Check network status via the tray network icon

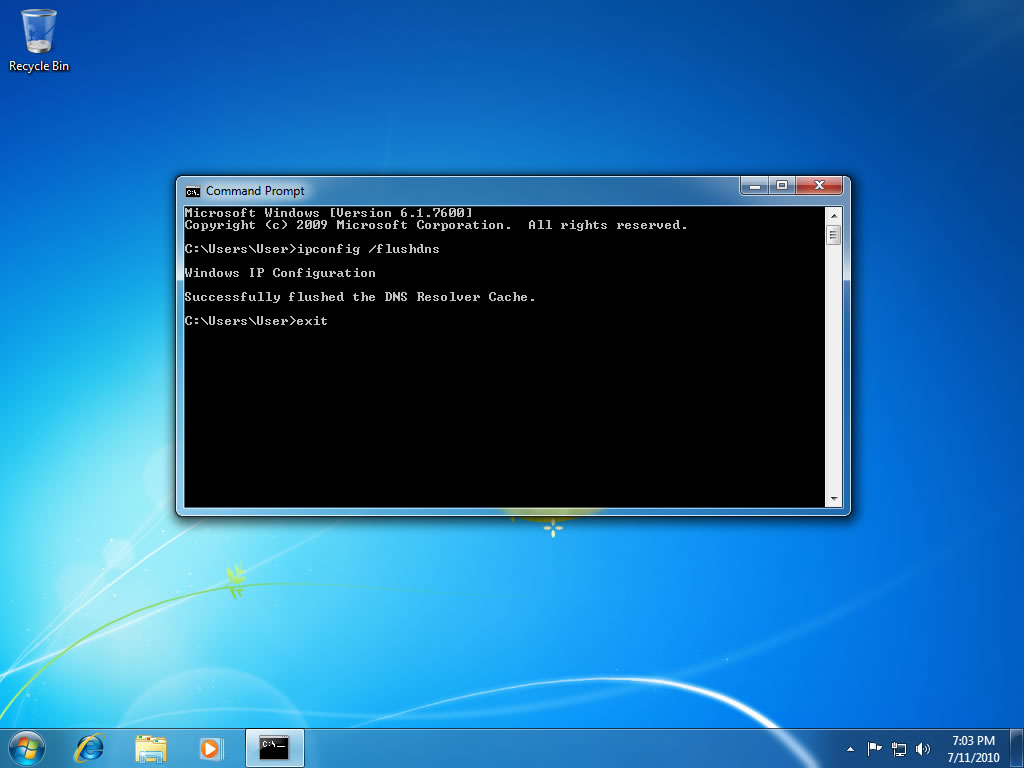click(x=898, y=748)
